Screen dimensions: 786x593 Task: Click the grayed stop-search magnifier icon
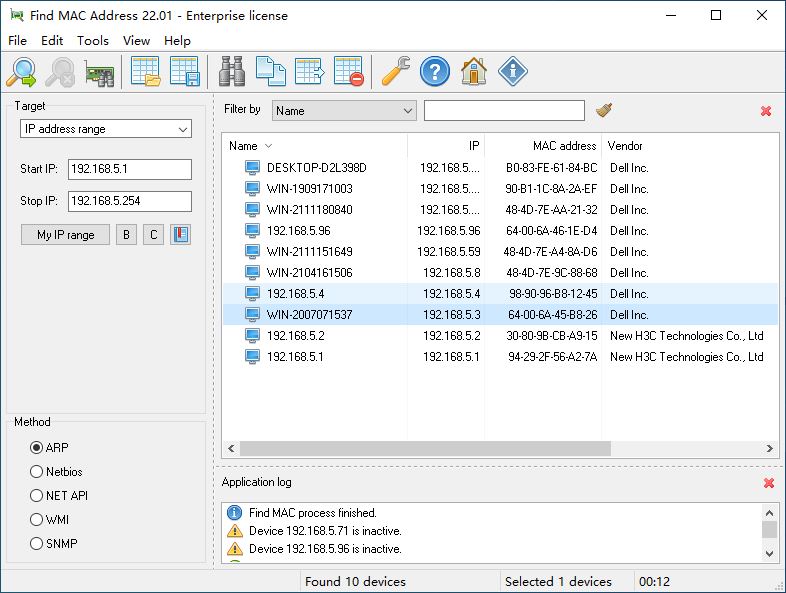coord(60,72)
